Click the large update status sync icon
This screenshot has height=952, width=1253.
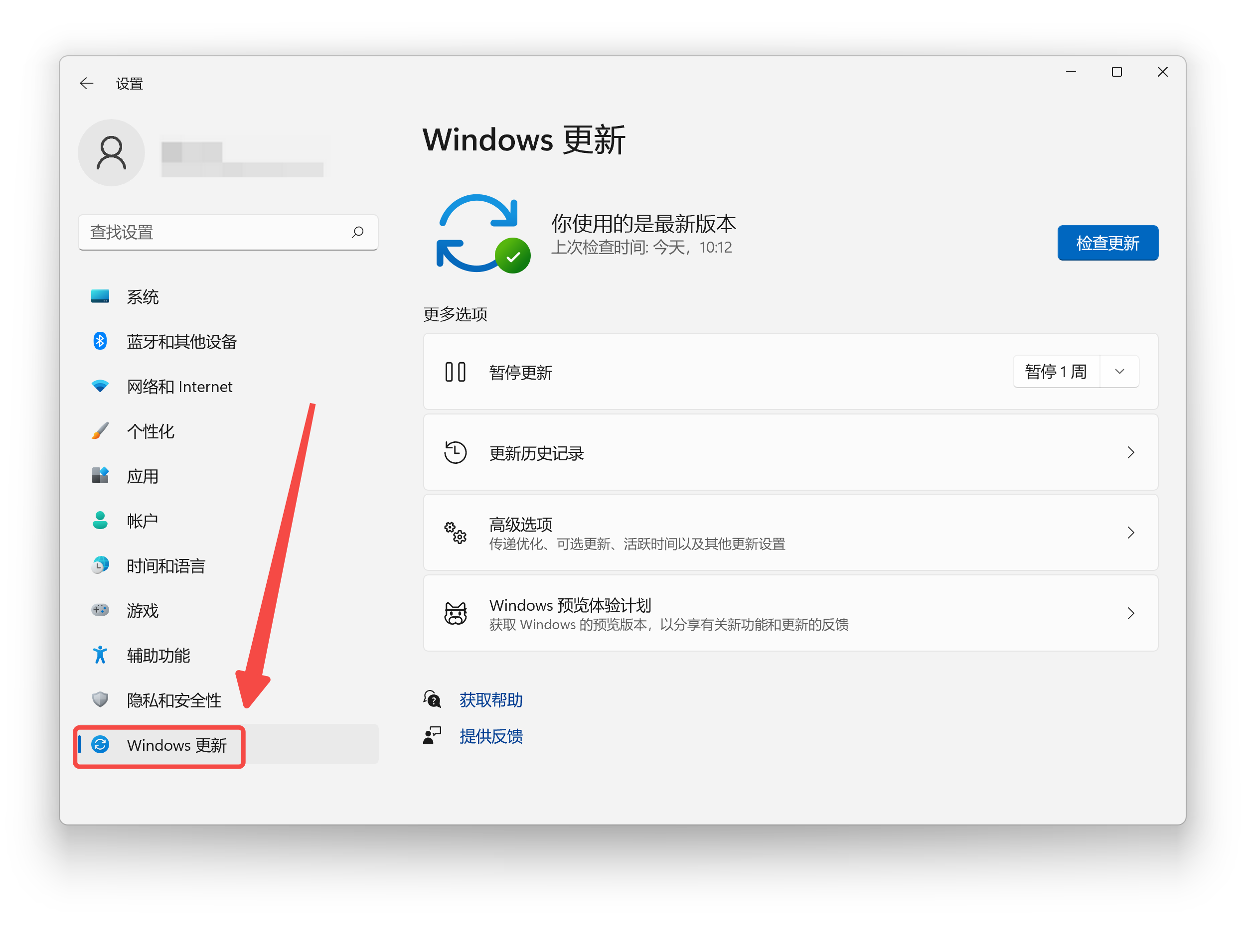tap(483, 234)
